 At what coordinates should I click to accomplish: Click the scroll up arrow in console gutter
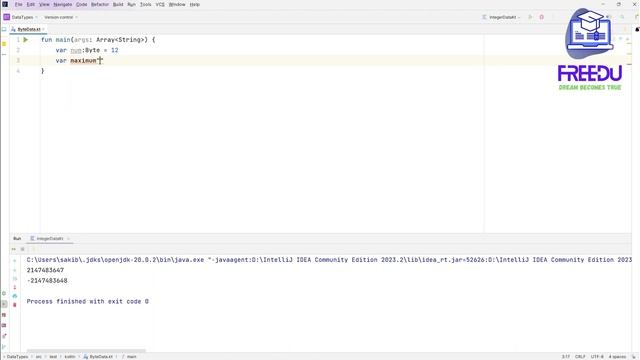click(x=15, y=260)
